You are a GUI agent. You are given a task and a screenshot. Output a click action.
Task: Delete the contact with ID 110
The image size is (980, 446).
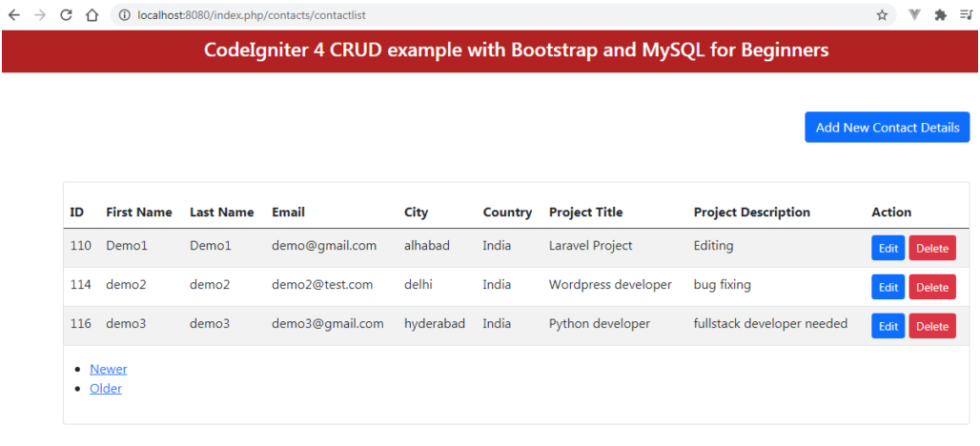click(932, 248)
